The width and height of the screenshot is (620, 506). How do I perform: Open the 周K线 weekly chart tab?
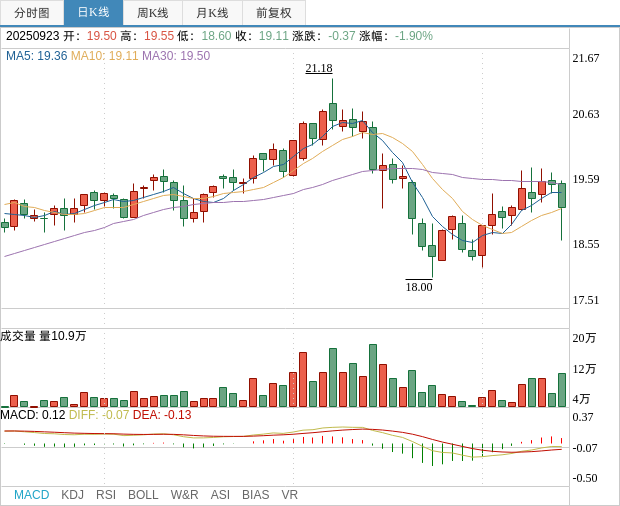(152, 13)
